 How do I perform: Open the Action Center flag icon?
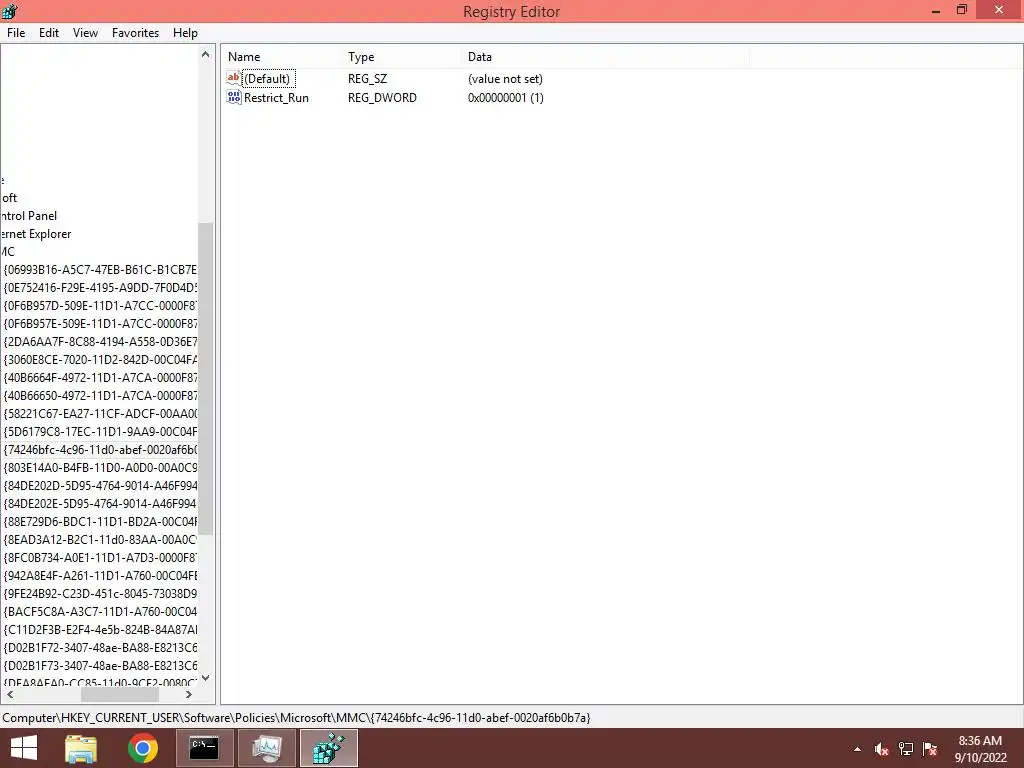click(930, 749)
